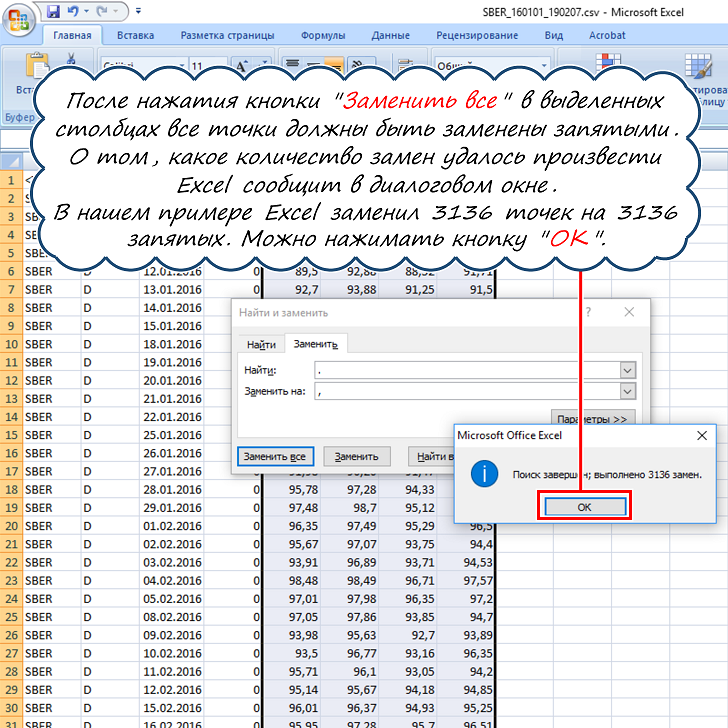
Task: Switch to the Вид tab
Action: pyautogui.click(x=553, y=35)
